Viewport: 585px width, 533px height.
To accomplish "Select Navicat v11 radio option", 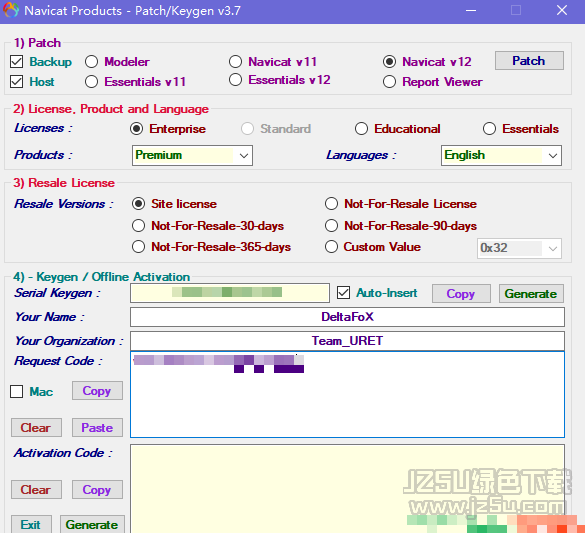I will 235,62.
